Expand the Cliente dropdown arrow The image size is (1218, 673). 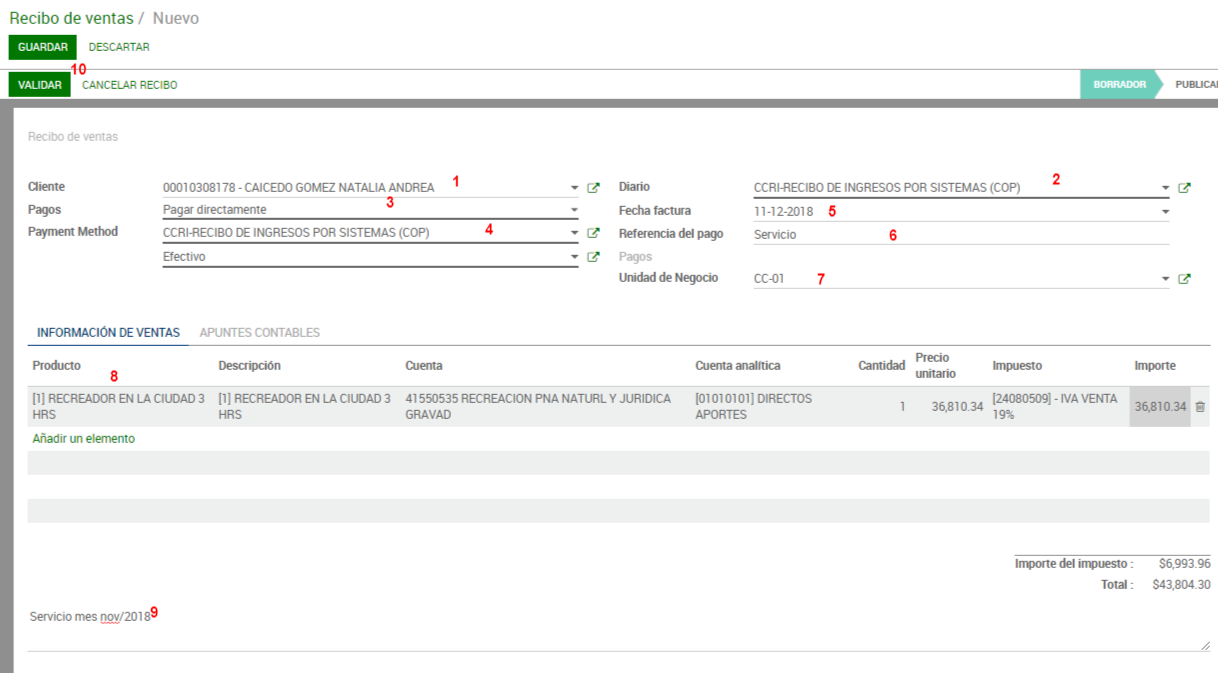[x=574, y=188]
